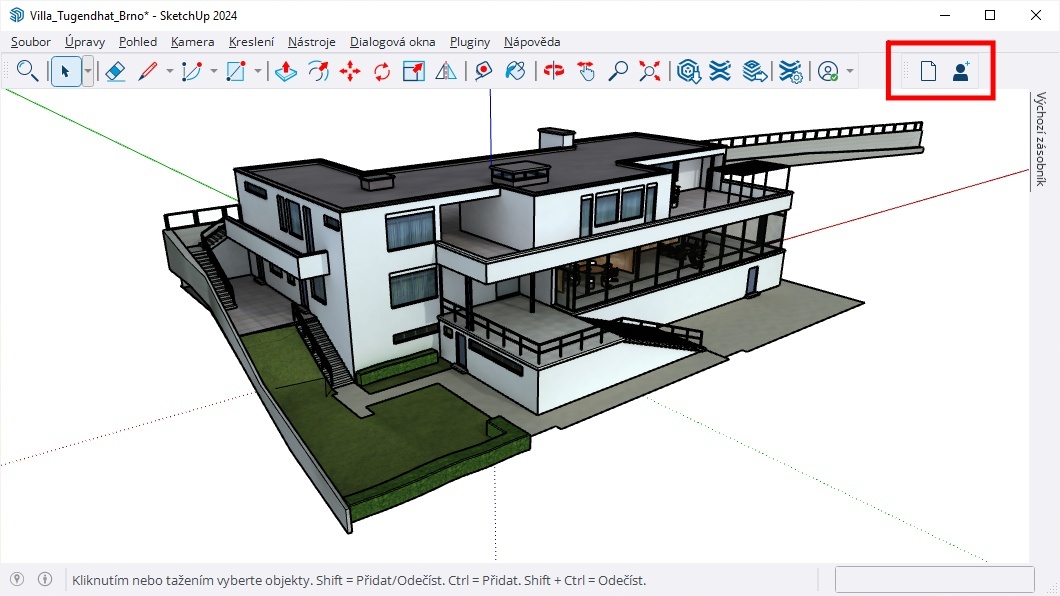The image size is (1060, 596).
Task: Activate the Push/Pull tool
Action: tap(286, 71)
